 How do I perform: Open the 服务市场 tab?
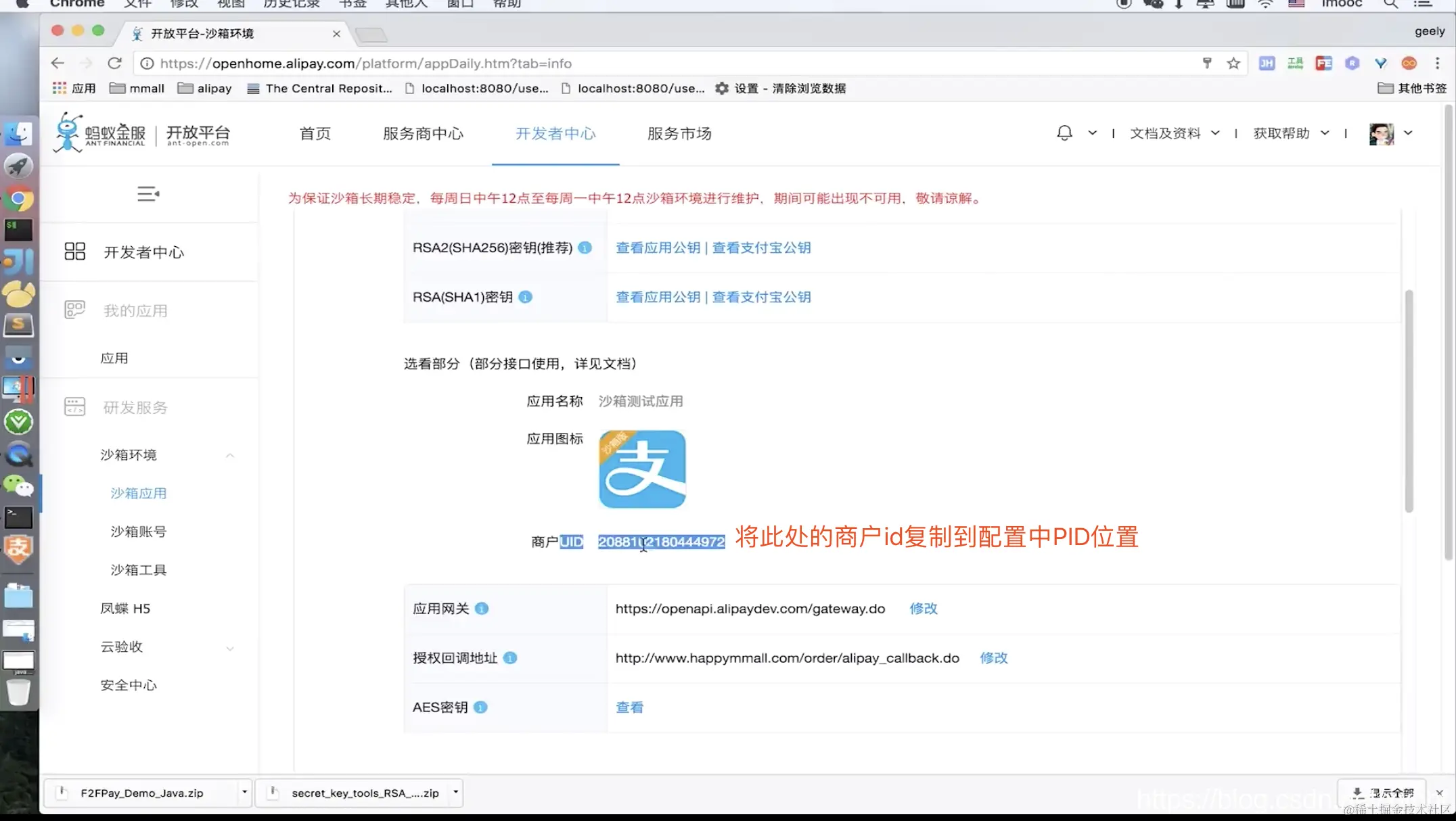(x=679, y=133)
